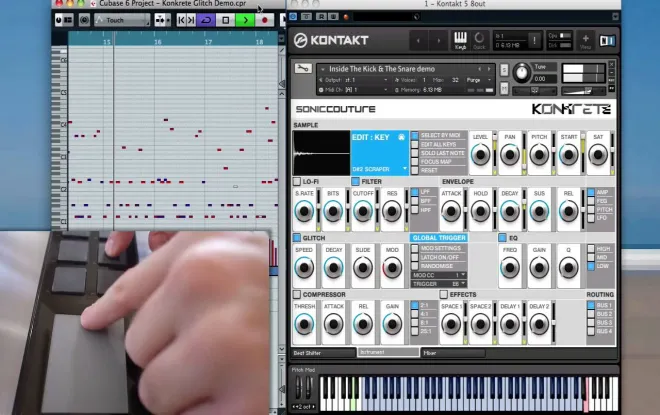
Task: Open the Output channel dropdown
Action: pos(354,80)
